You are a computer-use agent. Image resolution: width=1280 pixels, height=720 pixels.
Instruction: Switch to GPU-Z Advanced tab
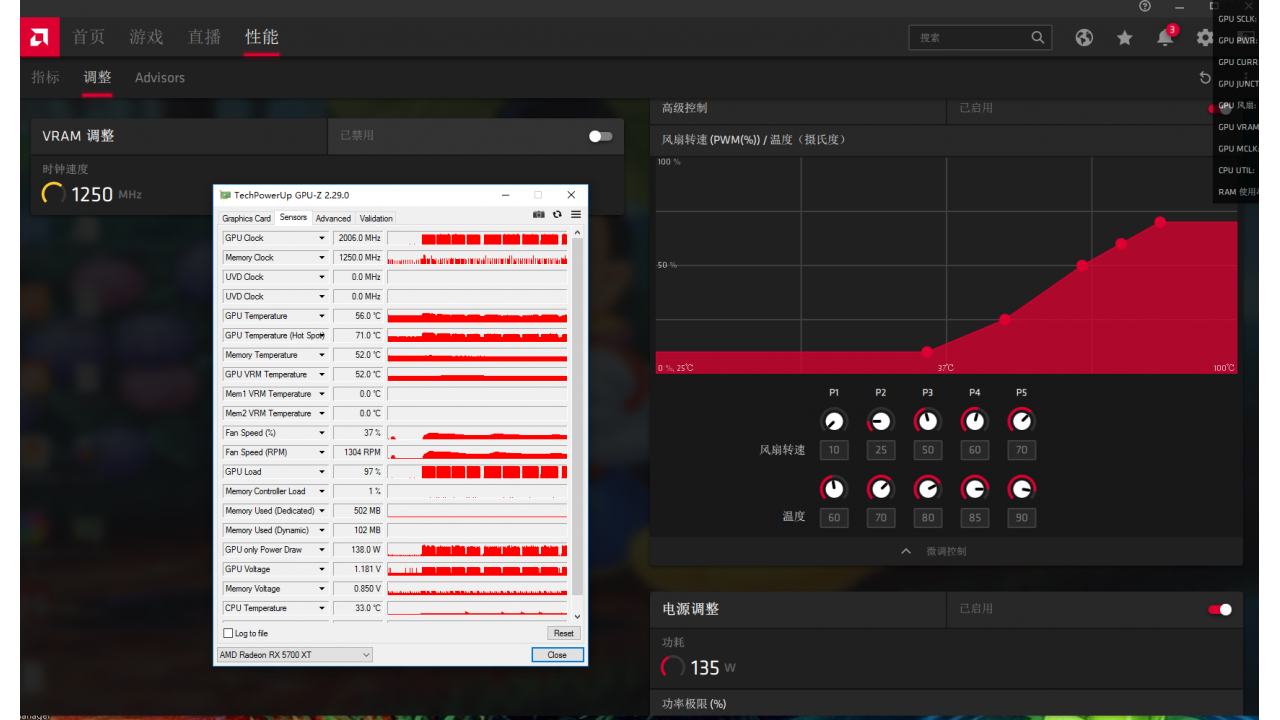click(x=333, y=218)
